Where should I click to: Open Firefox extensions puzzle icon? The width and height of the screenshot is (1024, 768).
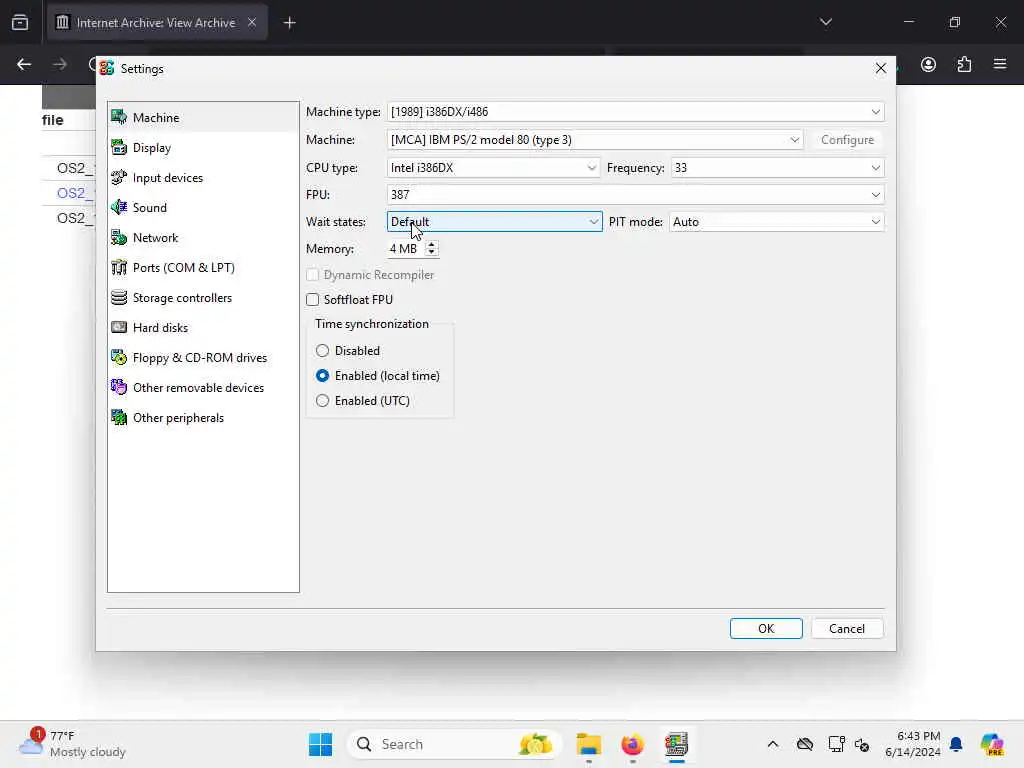964,64
